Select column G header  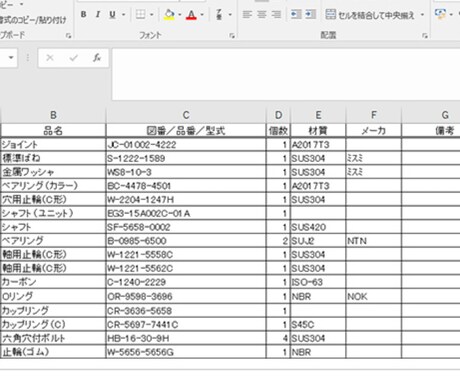click(x=431, y=115)
